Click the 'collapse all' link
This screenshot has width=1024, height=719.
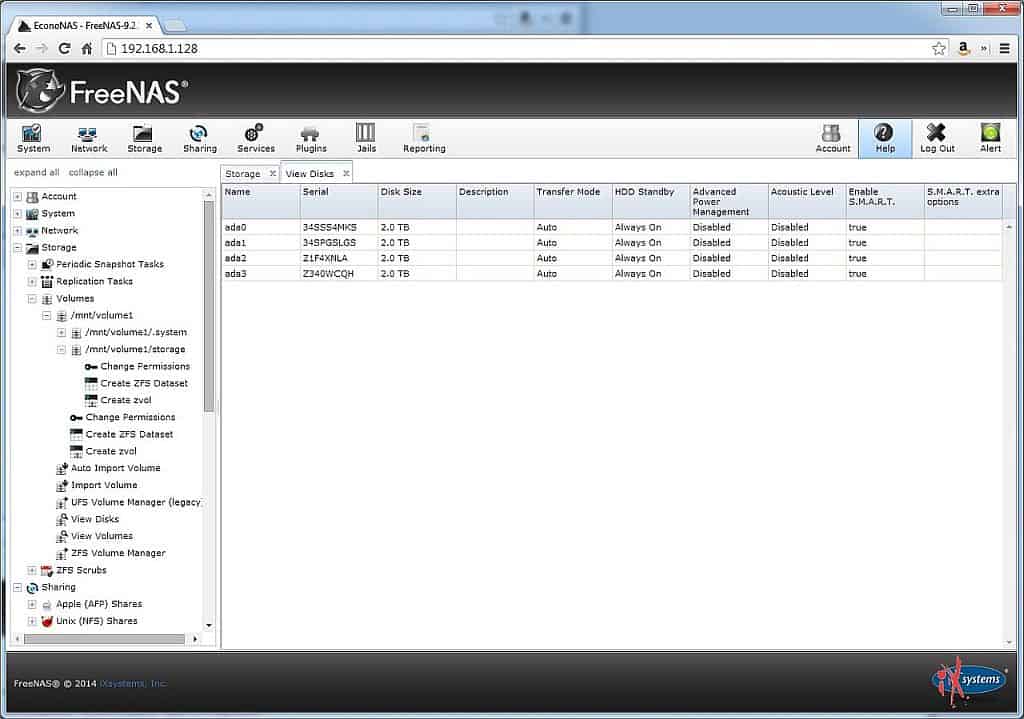(93, 172)
